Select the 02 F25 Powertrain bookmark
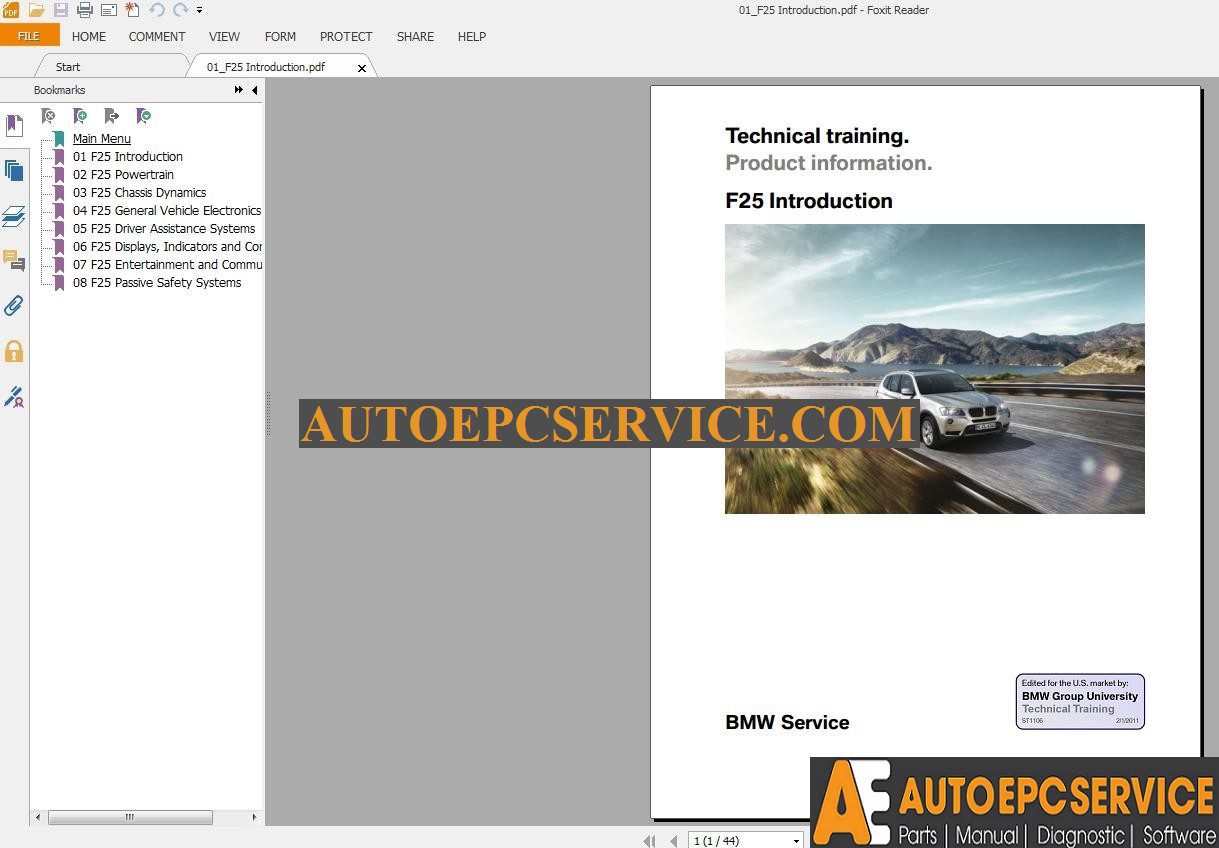Screen dimensions: 1219x848 123,174
